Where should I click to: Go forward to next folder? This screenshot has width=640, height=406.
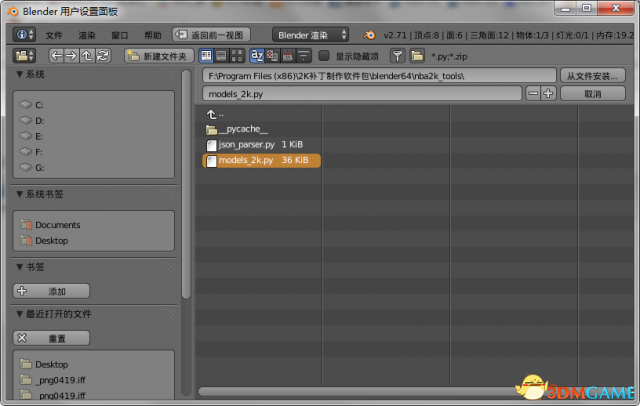coord(71,56)
